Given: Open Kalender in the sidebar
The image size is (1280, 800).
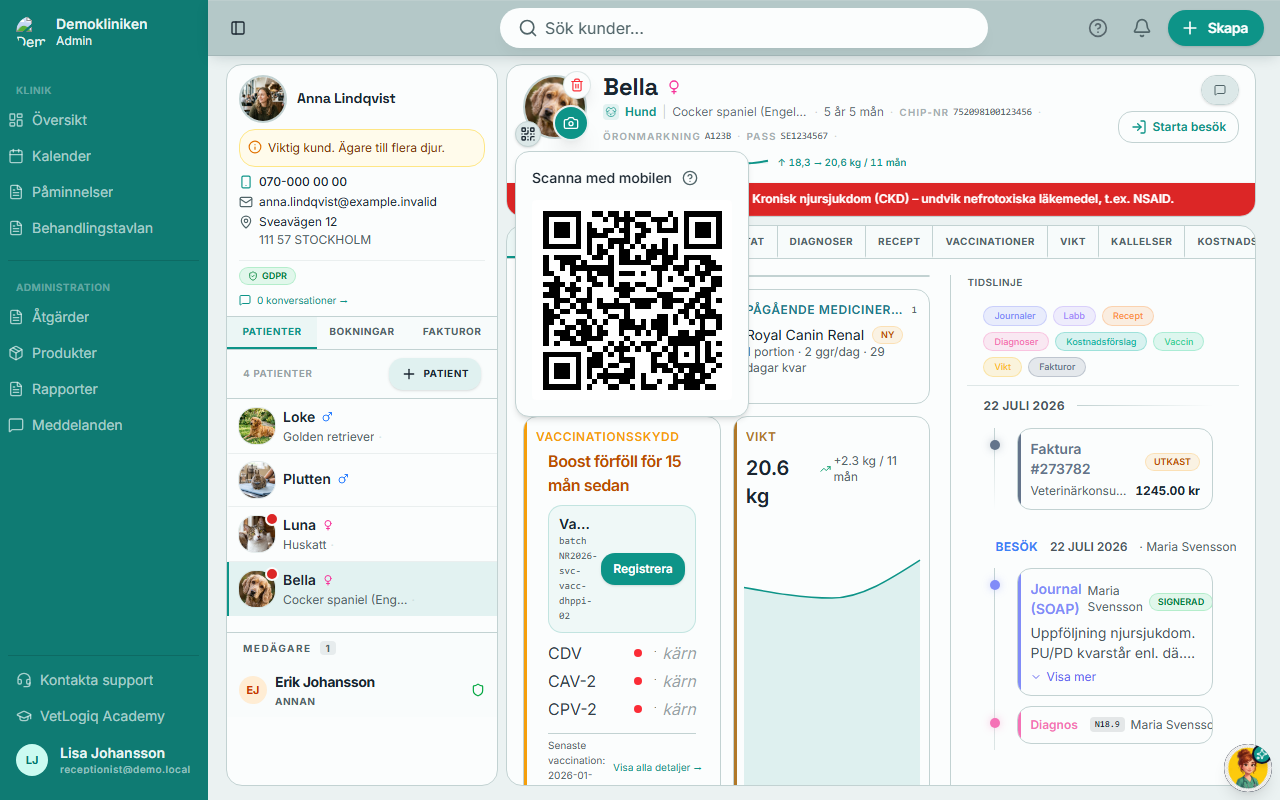Looking at the screenshot, I should pos(104,156).
